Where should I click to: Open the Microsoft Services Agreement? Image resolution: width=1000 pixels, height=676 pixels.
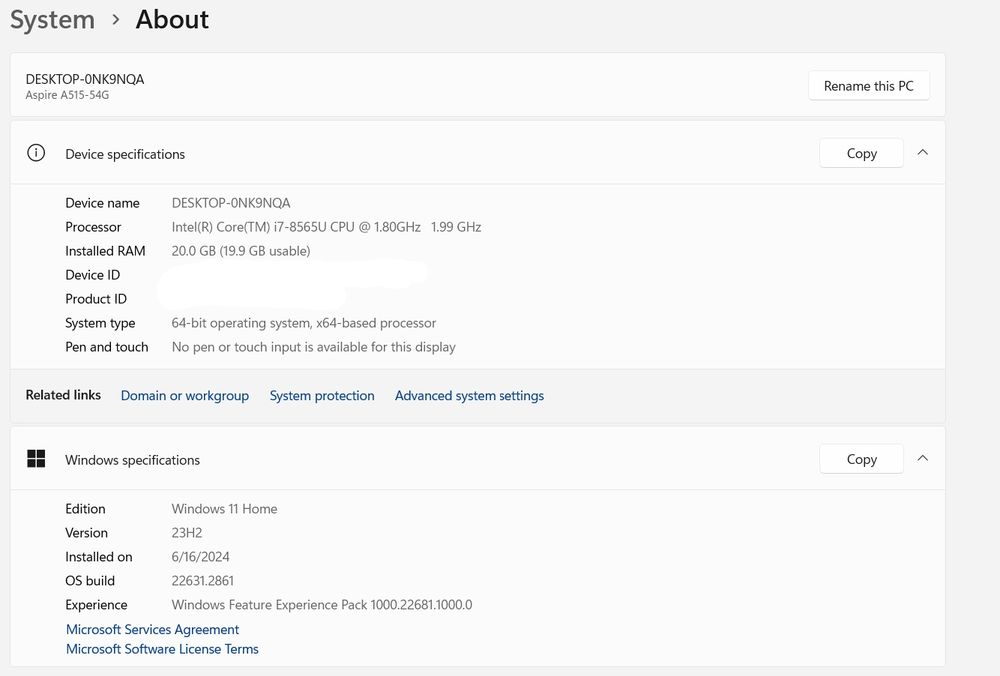(x=153, y=630)
